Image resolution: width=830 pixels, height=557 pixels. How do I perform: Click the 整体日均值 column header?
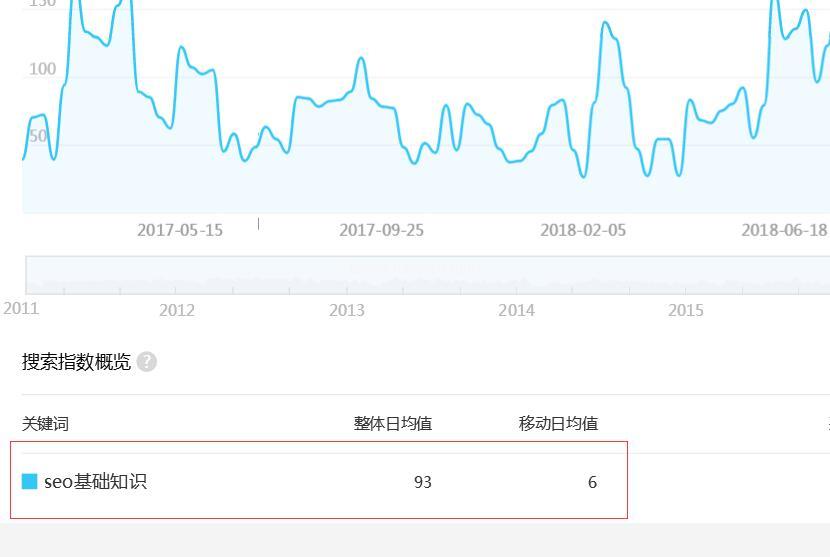click(x=392, y=423)
